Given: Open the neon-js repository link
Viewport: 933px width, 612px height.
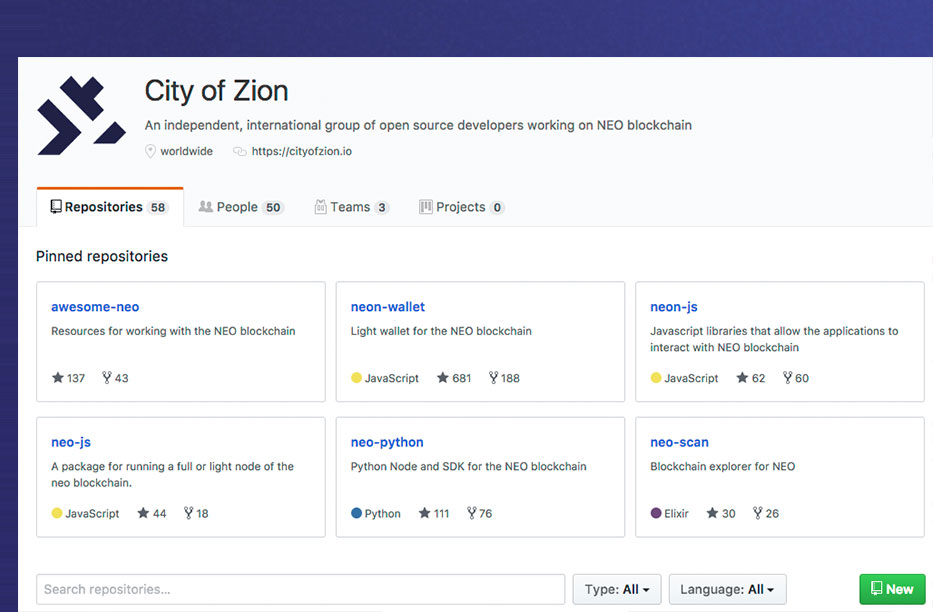Looking at the screenshot, I should point(674,307).
